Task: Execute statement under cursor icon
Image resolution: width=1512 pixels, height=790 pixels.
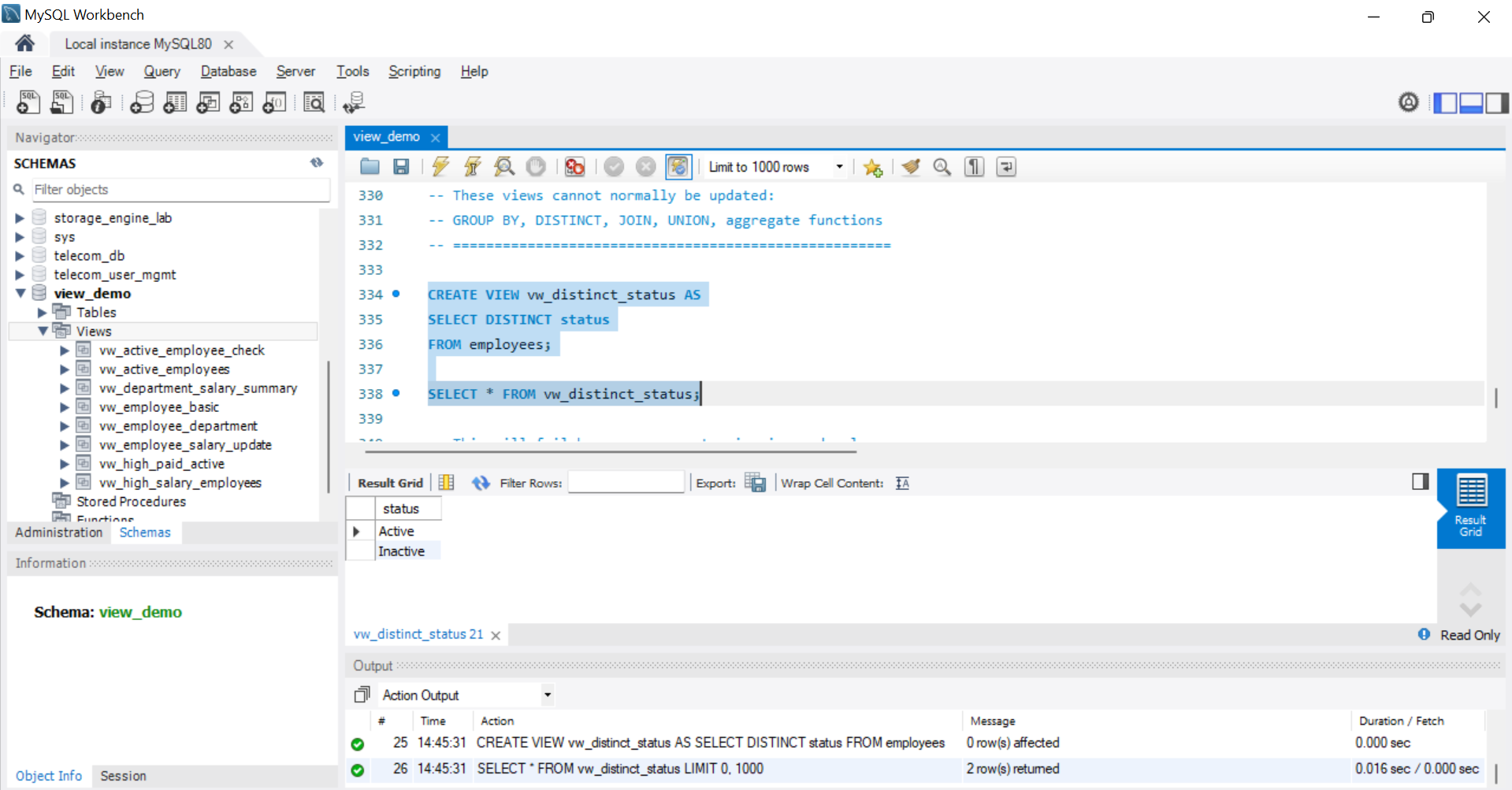Action: pos(473,166)
